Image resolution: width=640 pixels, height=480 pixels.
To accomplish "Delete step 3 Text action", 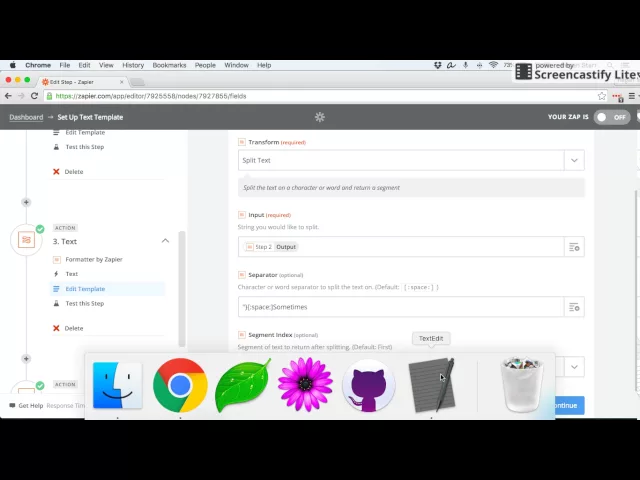I will click(x=68, y=328).
